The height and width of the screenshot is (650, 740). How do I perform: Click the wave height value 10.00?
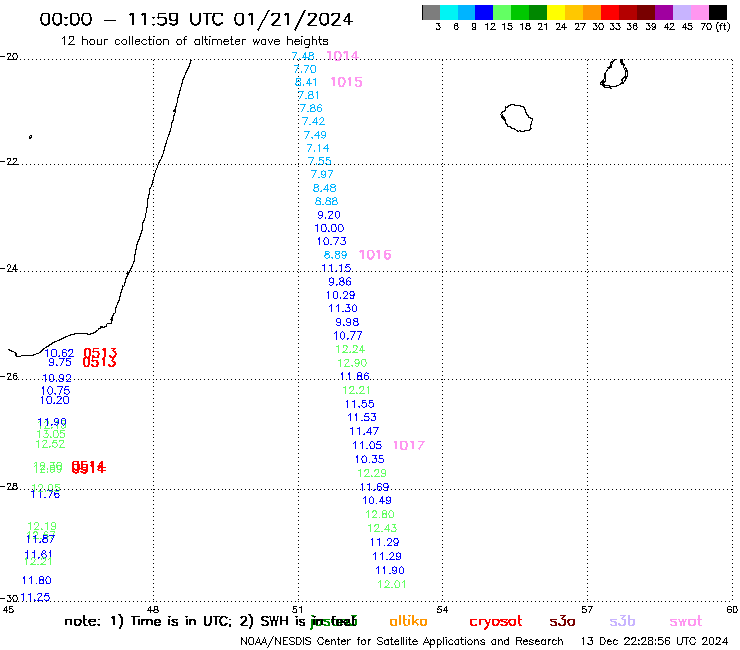coord(329,228)
